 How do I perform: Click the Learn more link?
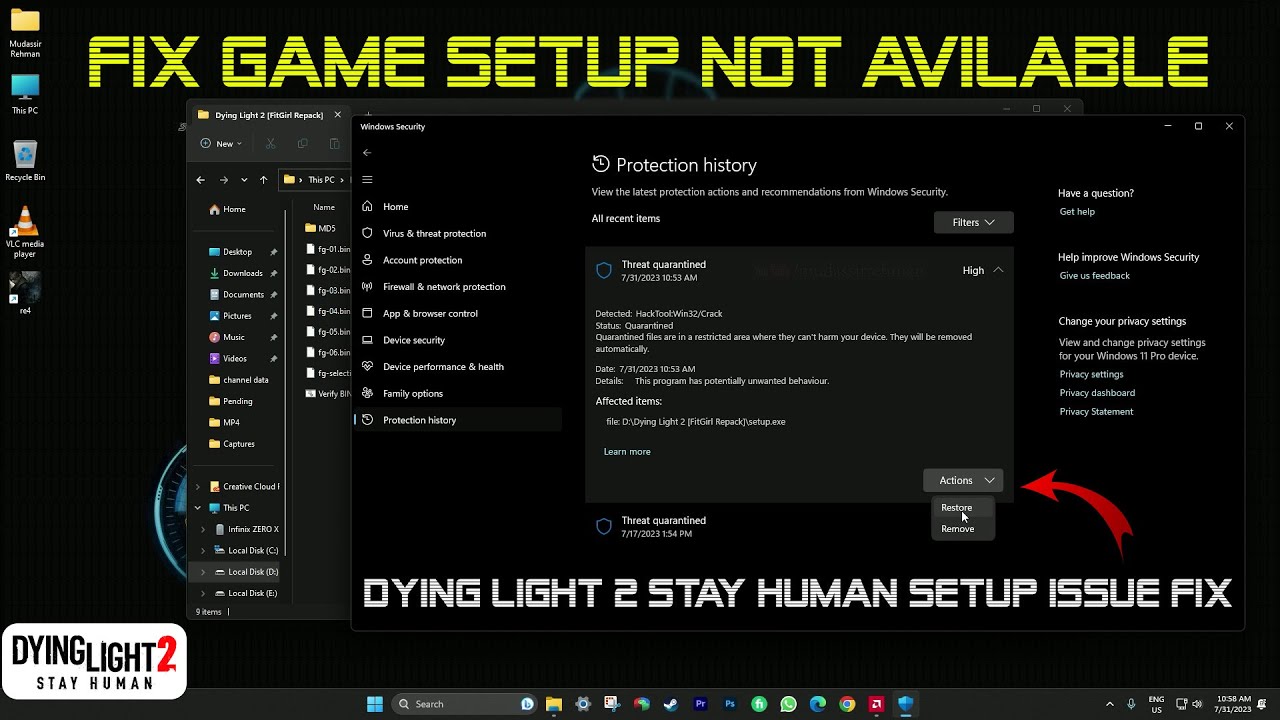point(627,452)
